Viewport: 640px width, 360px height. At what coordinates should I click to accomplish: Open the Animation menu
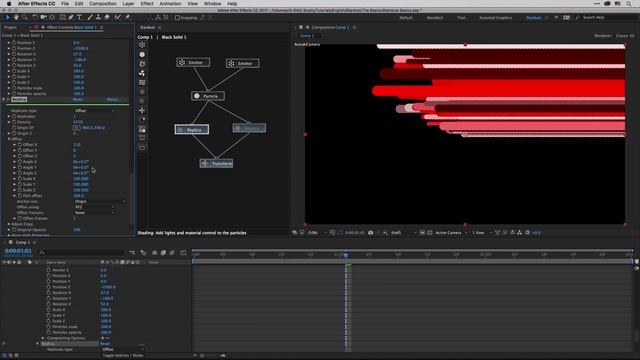click(x=170, y=4)
